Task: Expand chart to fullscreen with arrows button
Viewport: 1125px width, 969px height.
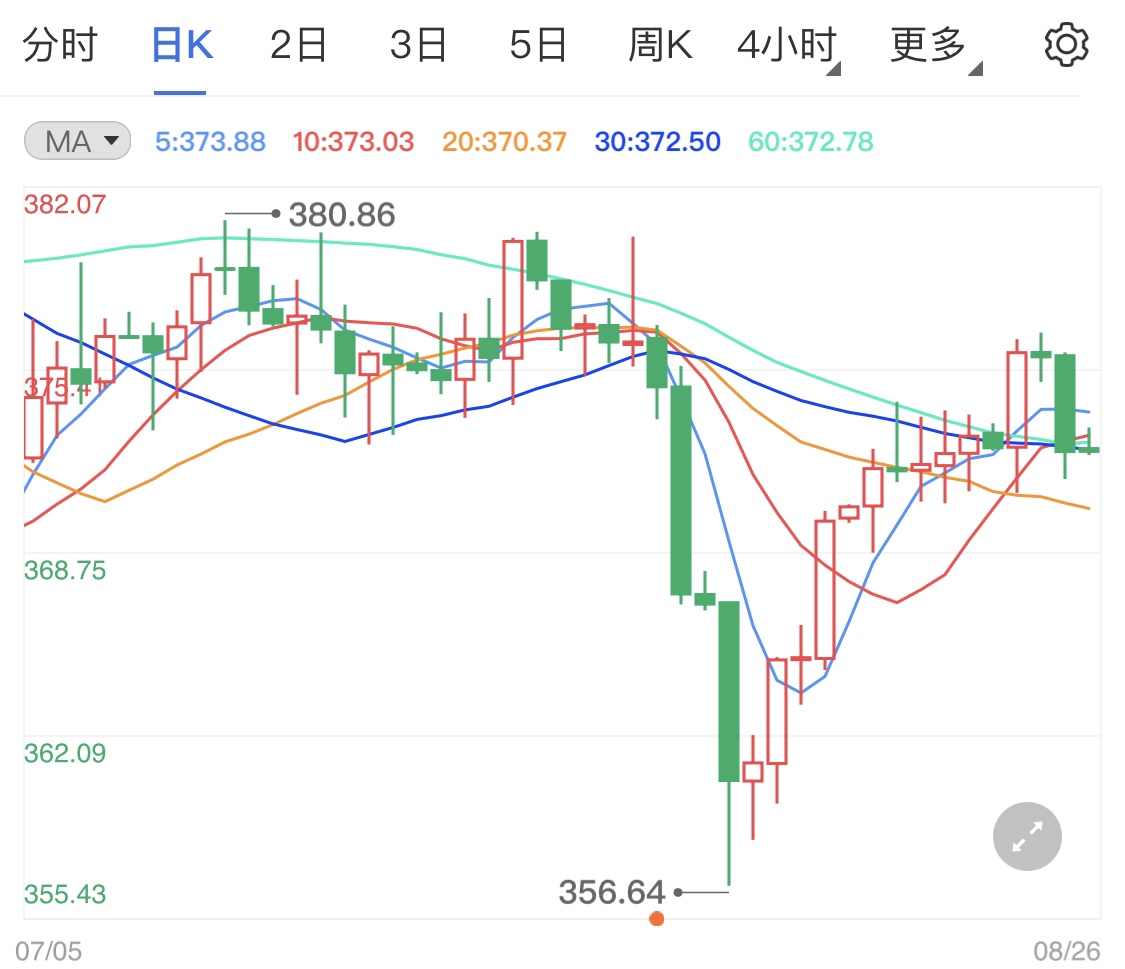Action: (1027, 836)
